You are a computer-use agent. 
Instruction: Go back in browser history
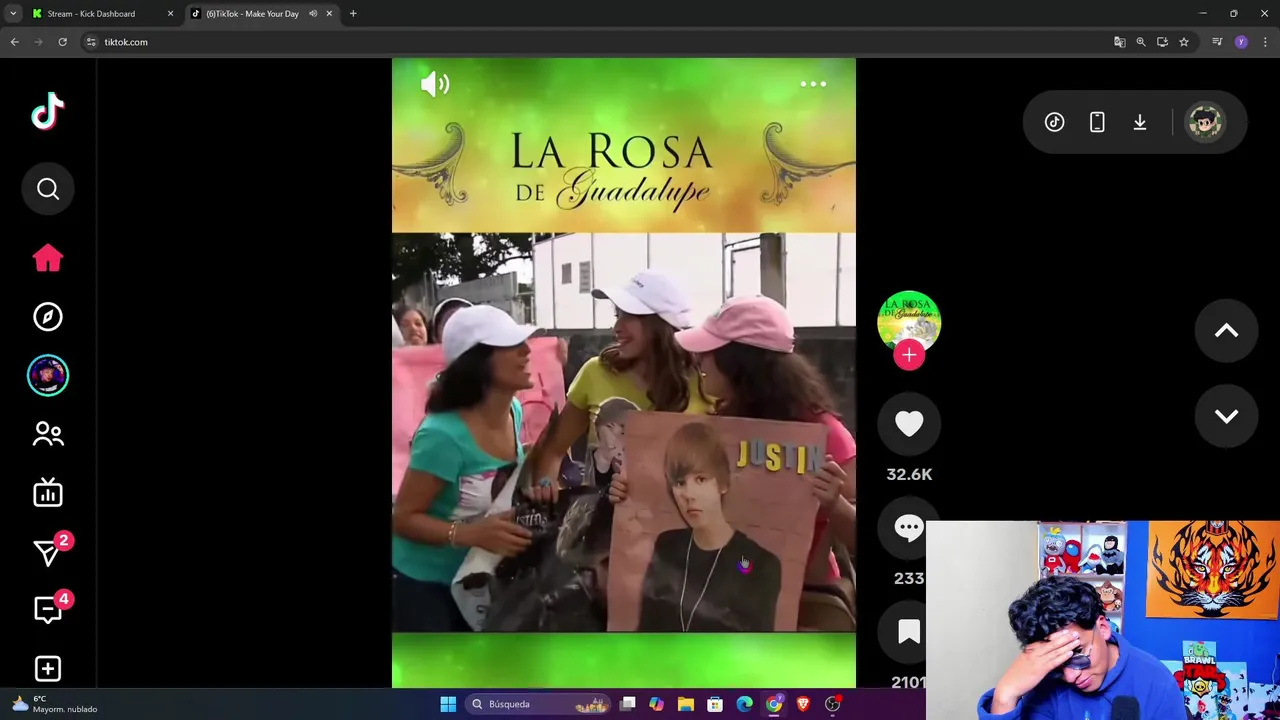(x=14, y=42)
